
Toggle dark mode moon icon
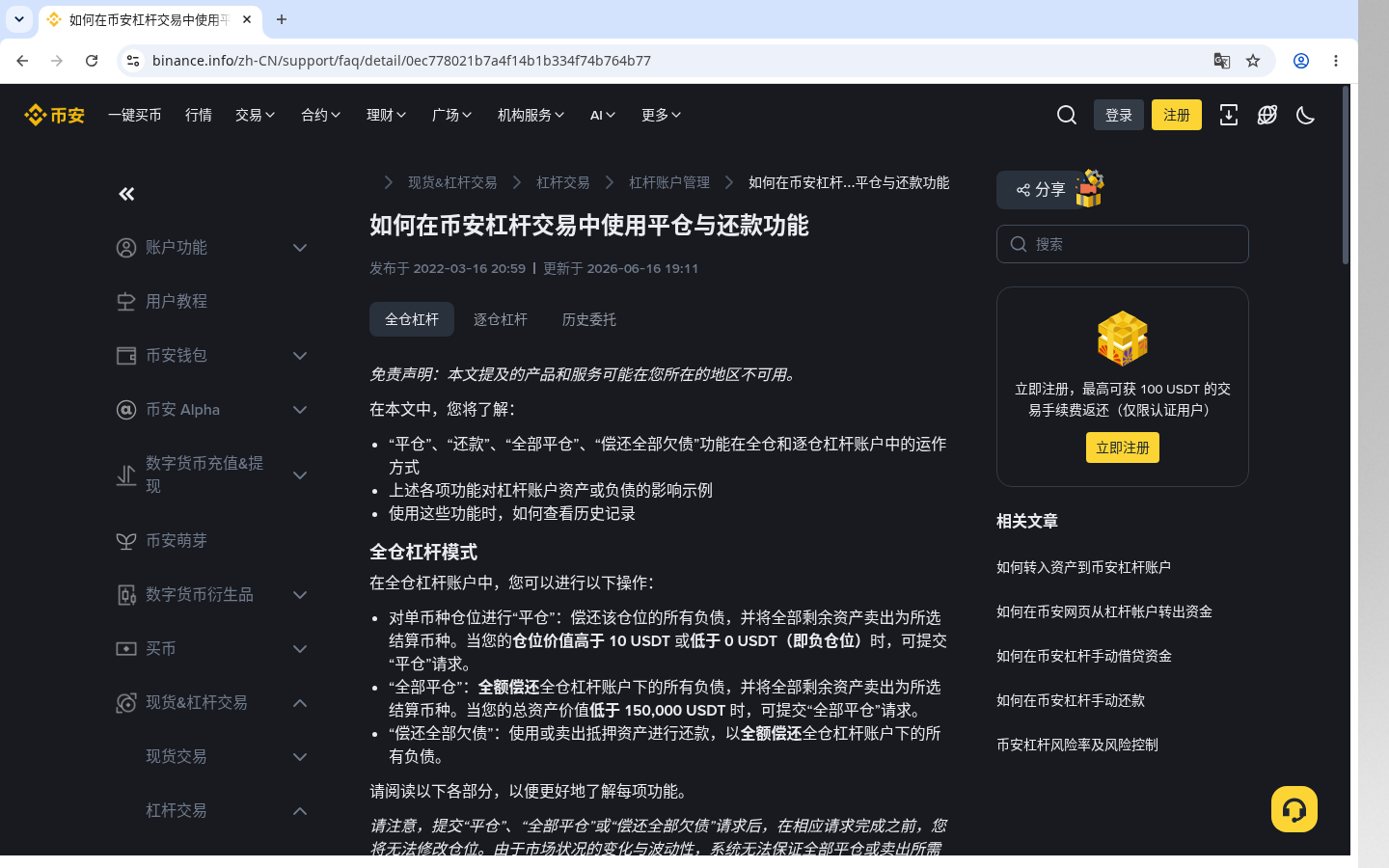pyautogui.click(x=1306, y=115)
